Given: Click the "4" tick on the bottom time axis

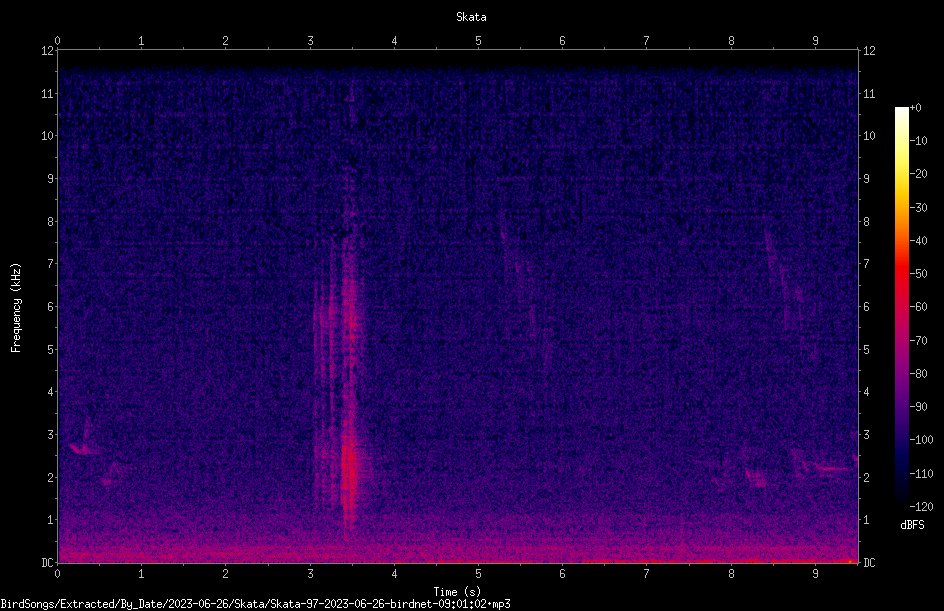Looking at the screenshot, I should (394, 574).
